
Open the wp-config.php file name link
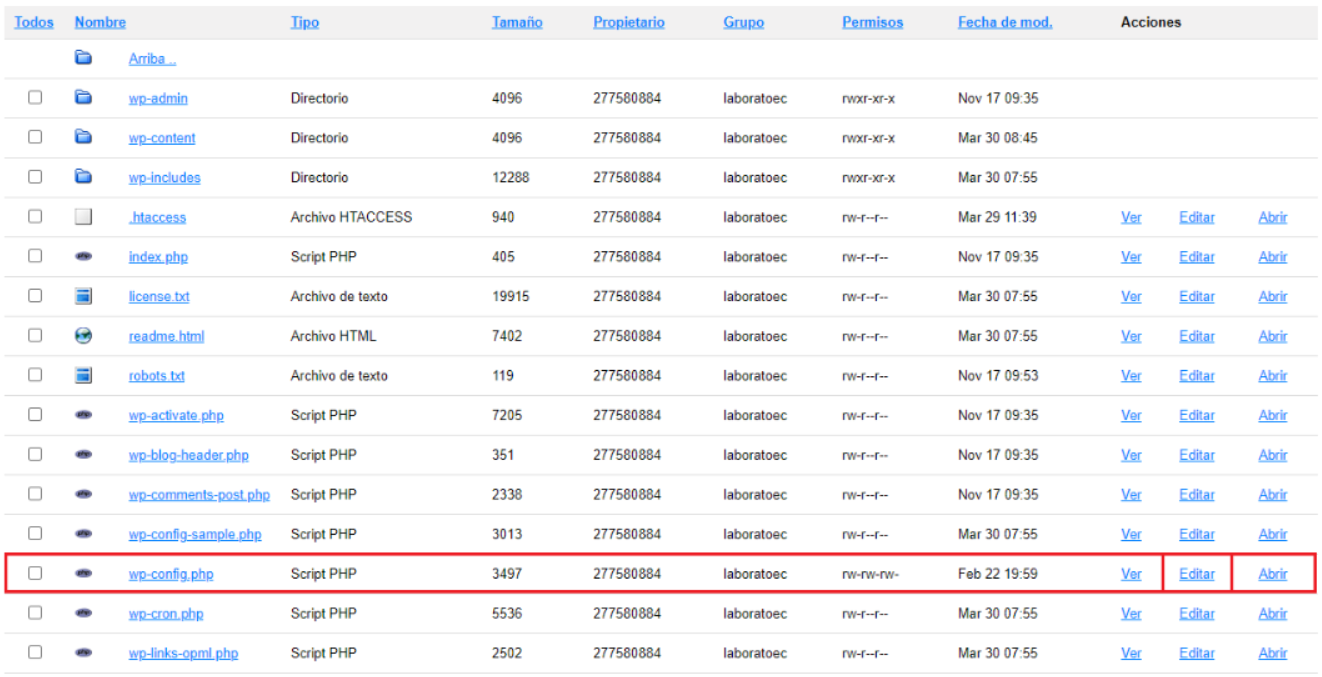point(171,574)
